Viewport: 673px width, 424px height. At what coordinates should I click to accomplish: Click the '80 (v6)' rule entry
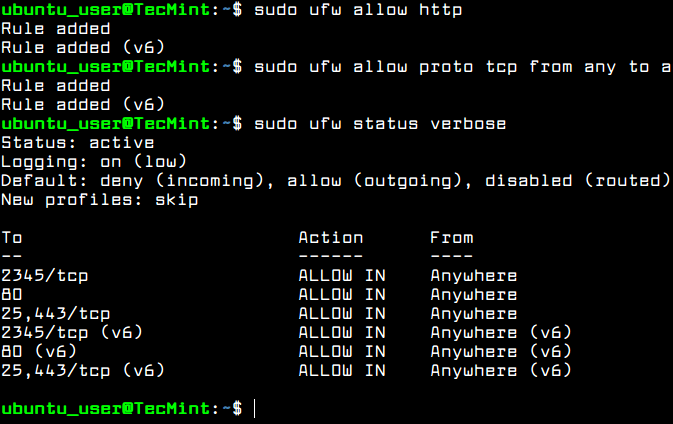pyautogui.click(x=39, y=351)
